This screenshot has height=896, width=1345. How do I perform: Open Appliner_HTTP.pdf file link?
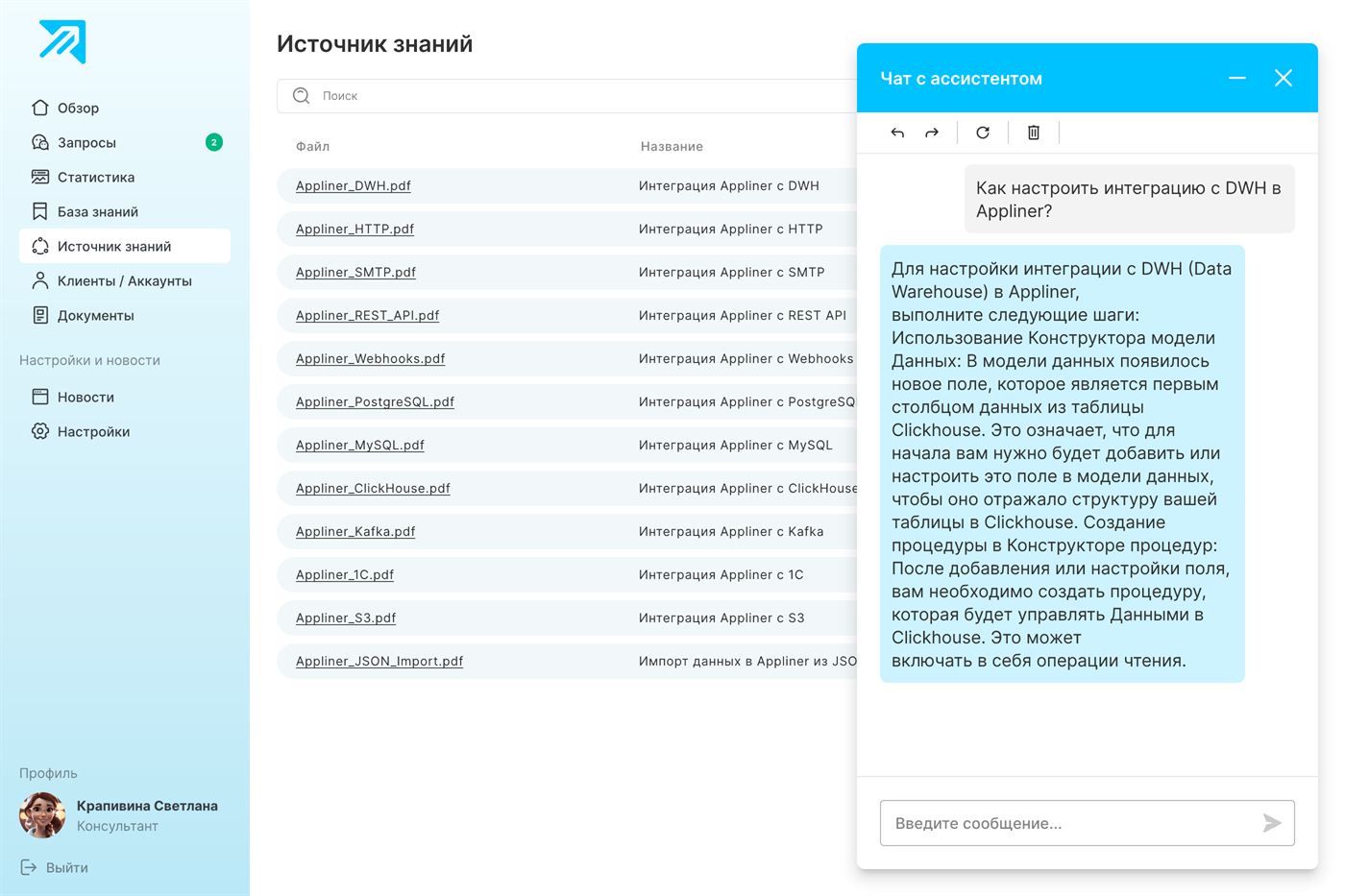tap(355, 229)
